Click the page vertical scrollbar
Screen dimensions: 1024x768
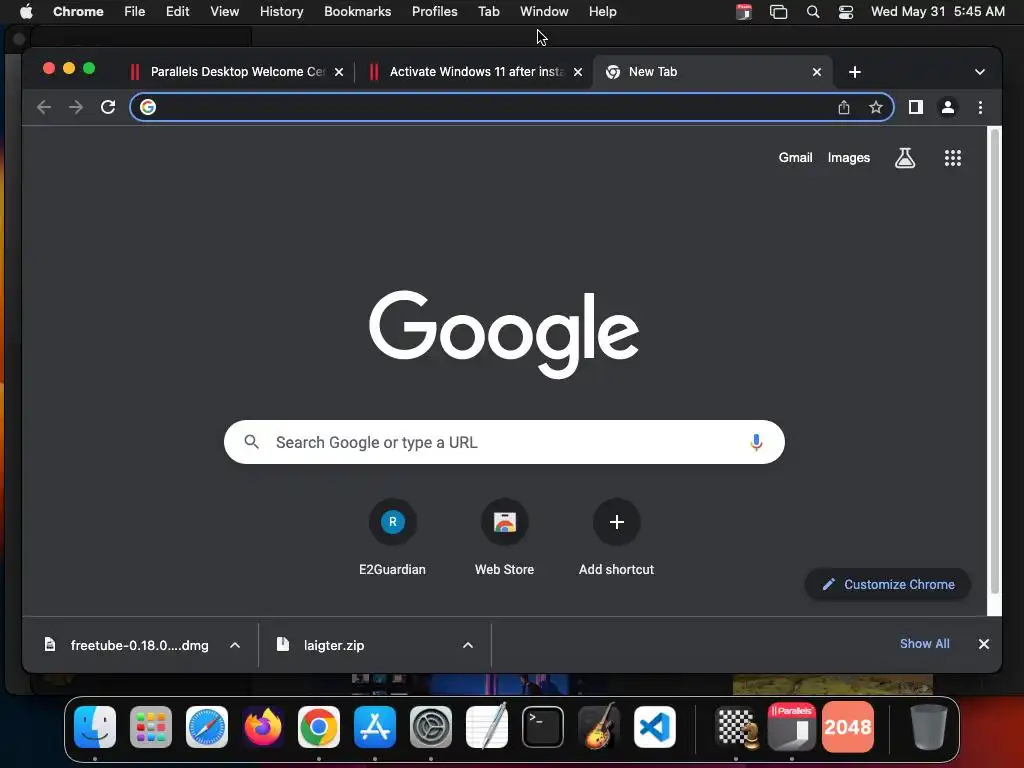click(x=995, y=360)
